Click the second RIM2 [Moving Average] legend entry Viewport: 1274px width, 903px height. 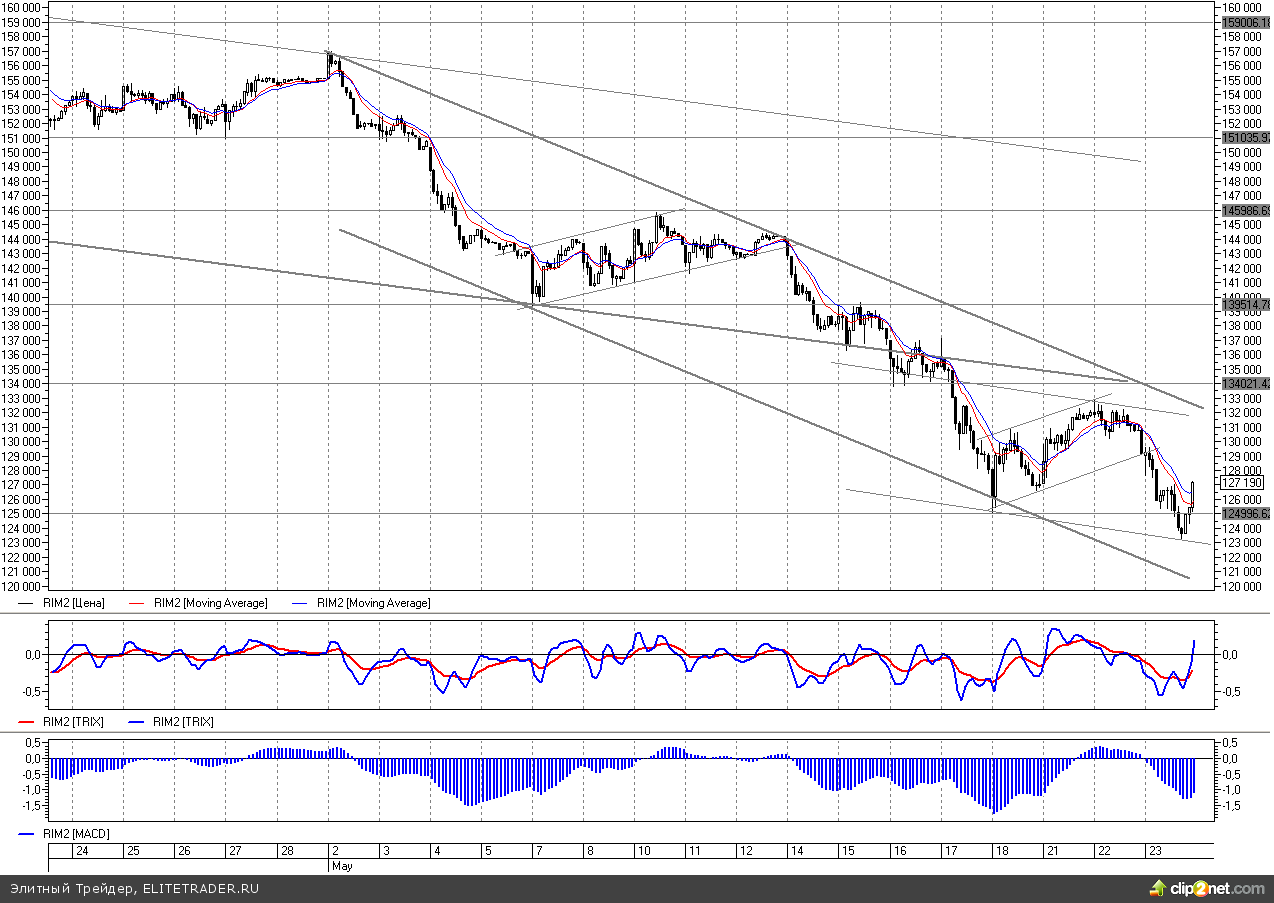tap(373, 603)
